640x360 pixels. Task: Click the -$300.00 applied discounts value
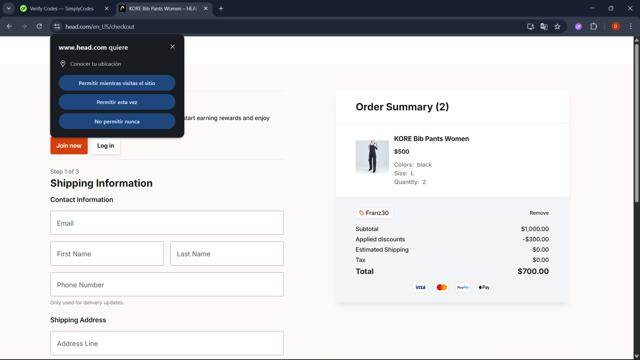(x=536, y=239)
